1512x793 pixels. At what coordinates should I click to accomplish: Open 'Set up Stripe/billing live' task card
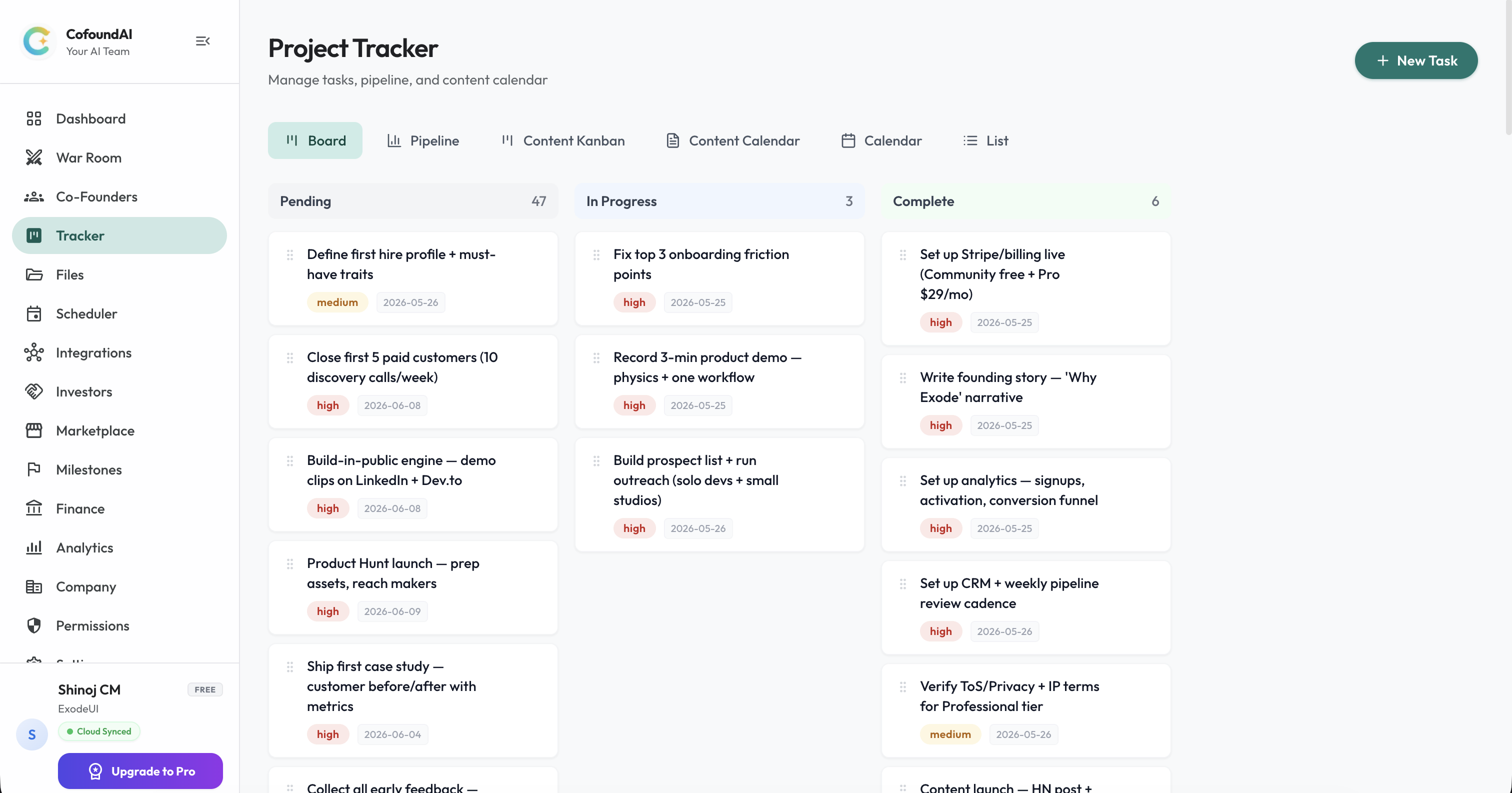(1026, 288)
